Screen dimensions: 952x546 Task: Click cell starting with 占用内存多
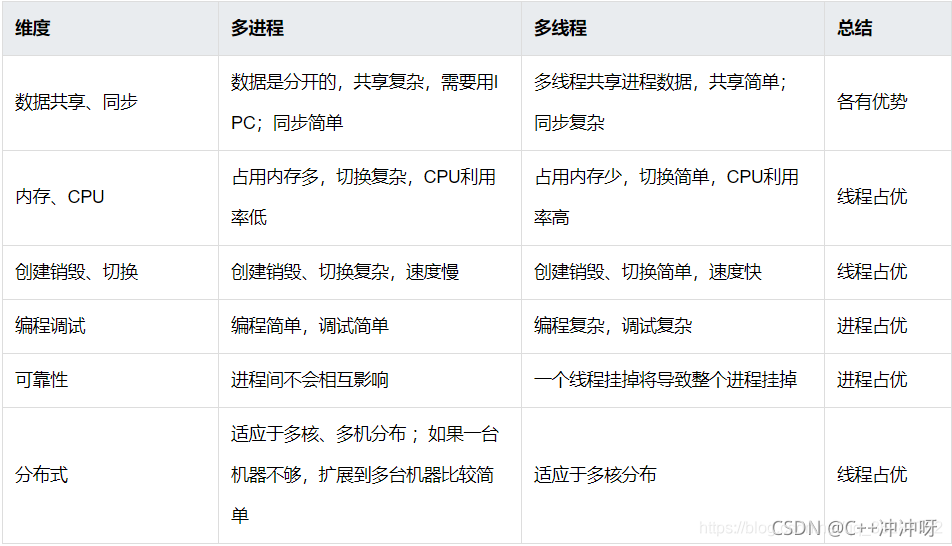coord(370,198)
